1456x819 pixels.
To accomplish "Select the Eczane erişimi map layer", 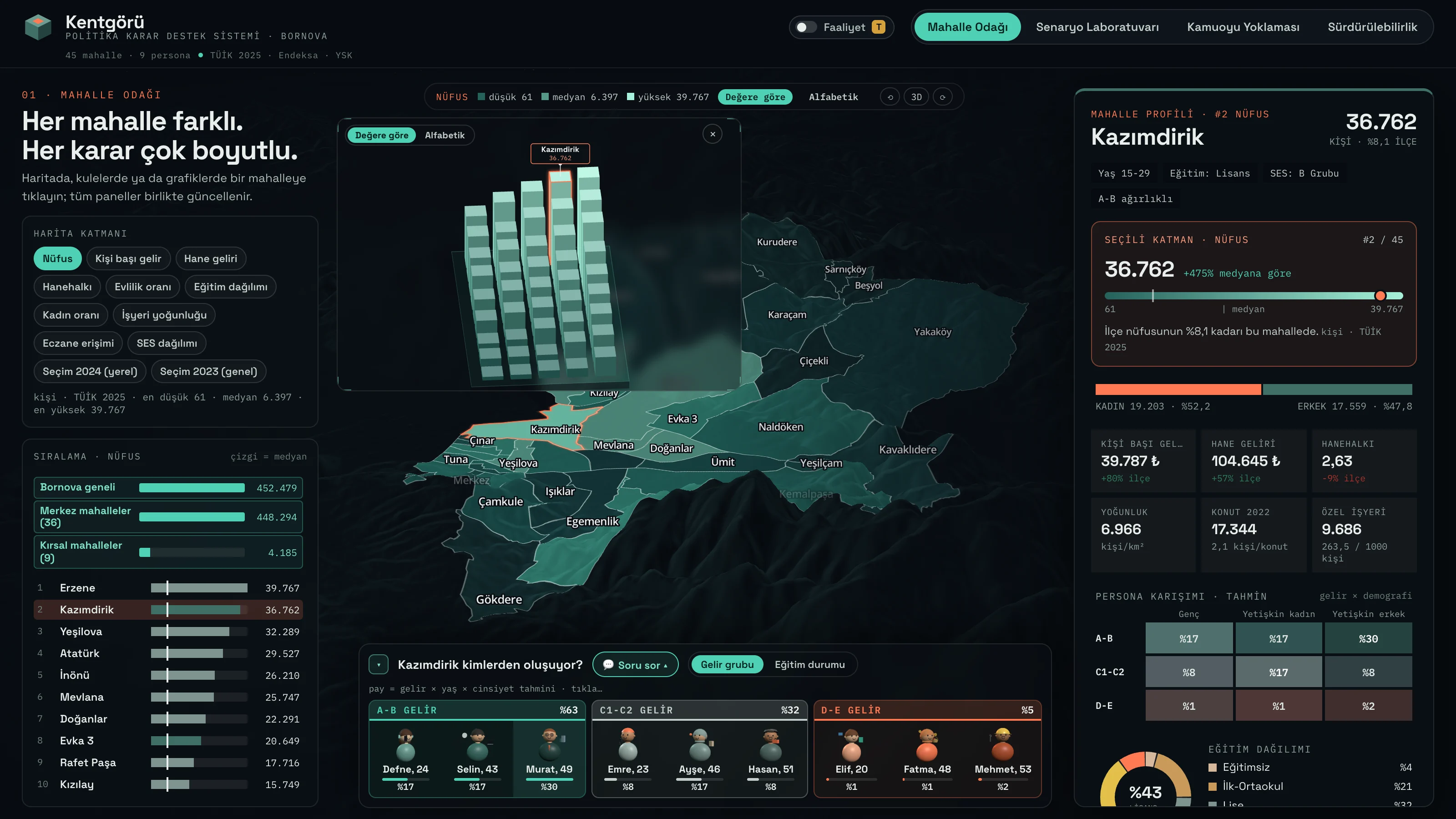I will (78, 343).
